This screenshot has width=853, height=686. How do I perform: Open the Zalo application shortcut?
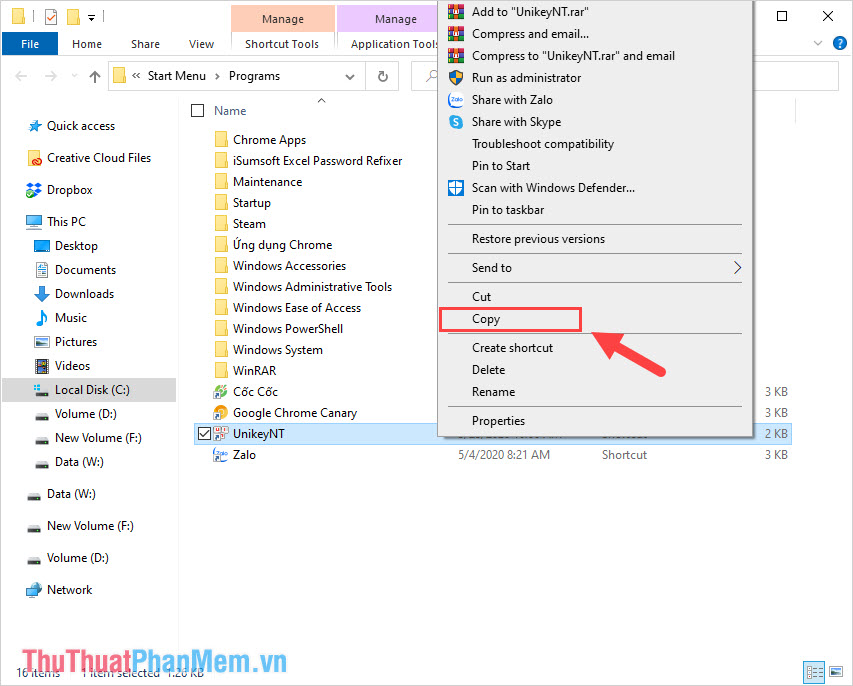pos(243,454)
